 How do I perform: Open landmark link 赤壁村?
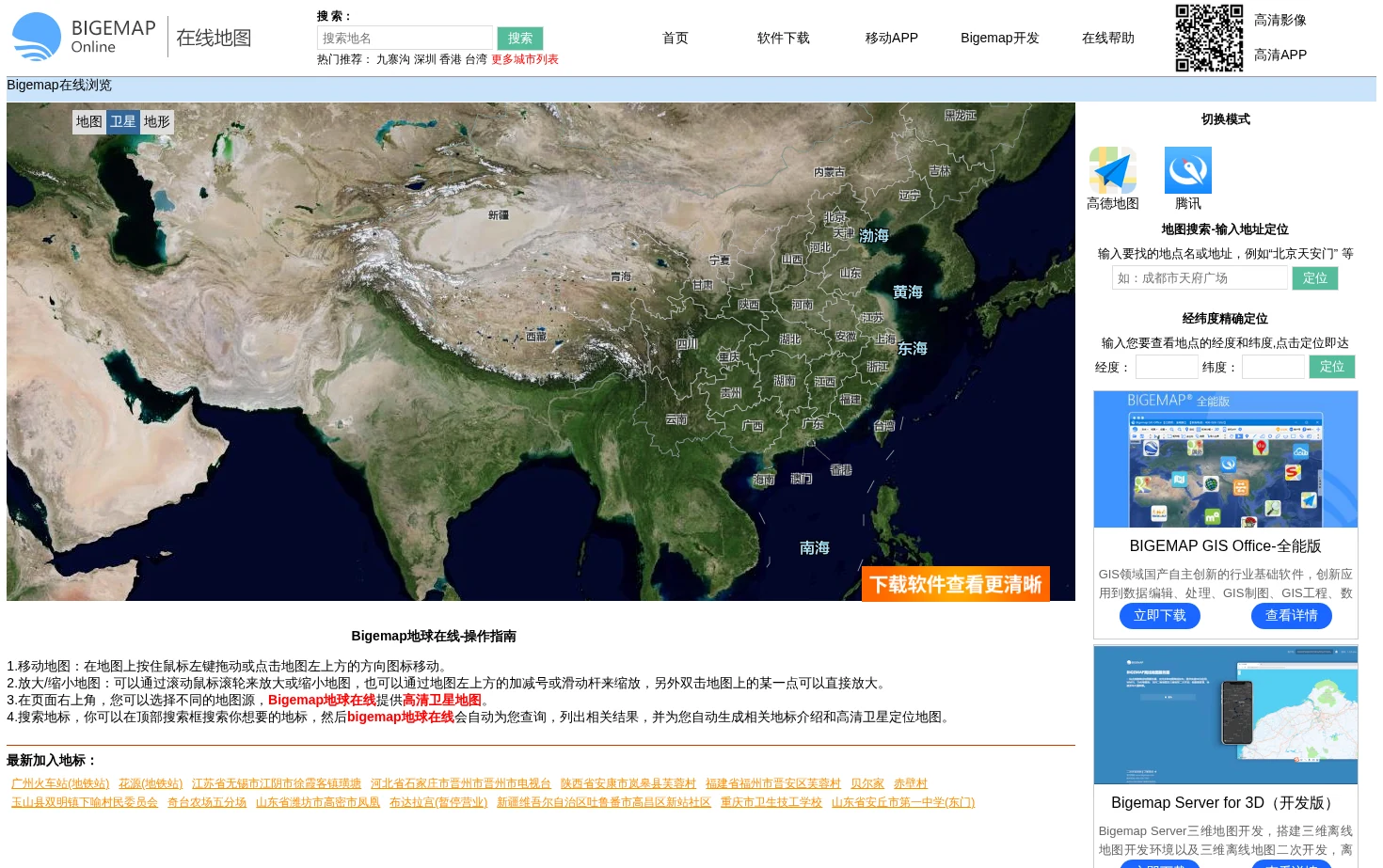point(911,783)
